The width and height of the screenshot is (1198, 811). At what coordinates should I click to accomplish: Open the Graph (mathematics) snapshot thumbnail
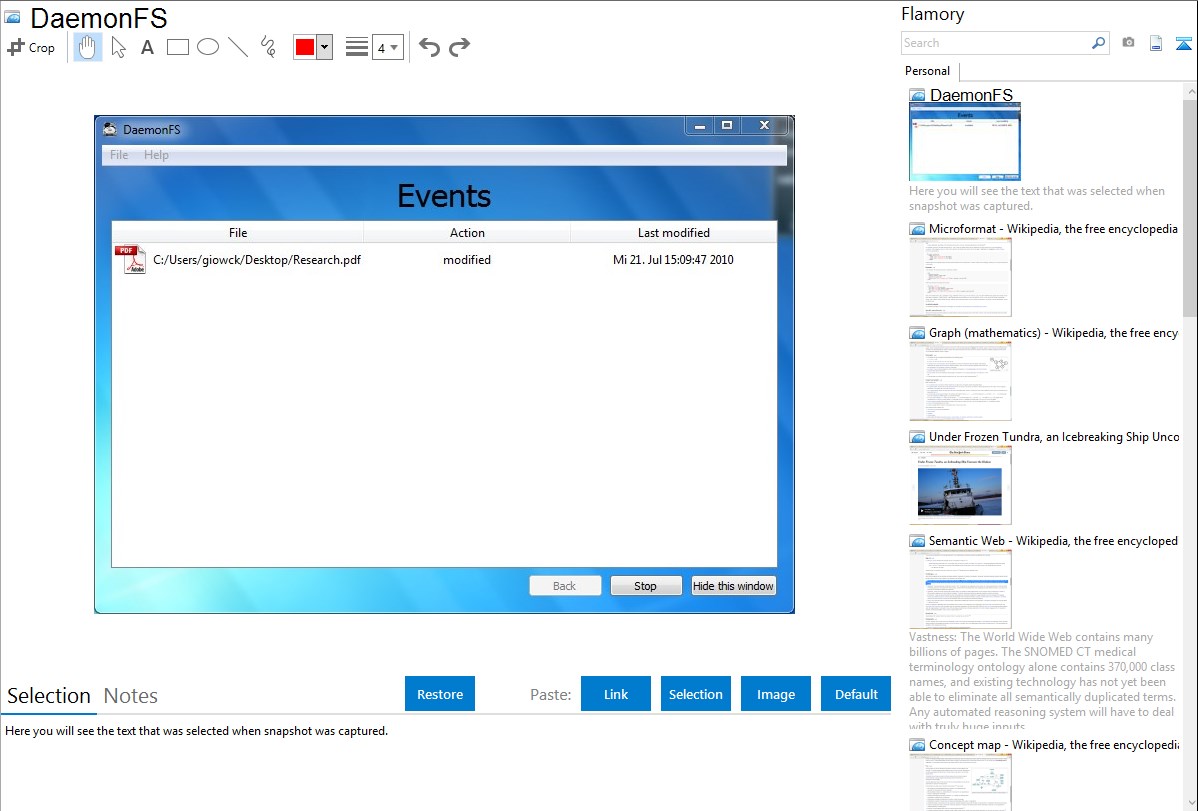[x=960, y=381]
